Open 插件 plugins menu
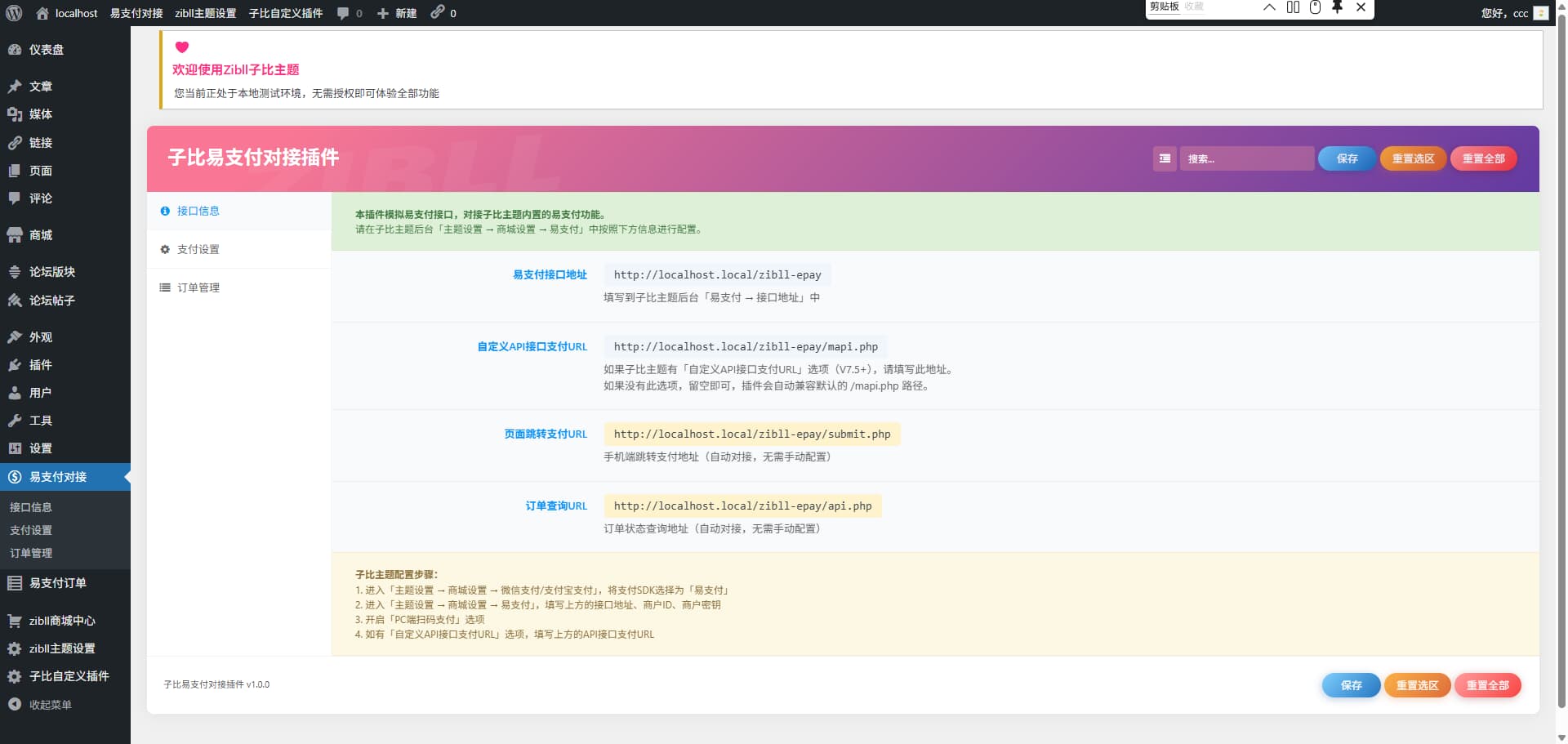 [65, 365]
